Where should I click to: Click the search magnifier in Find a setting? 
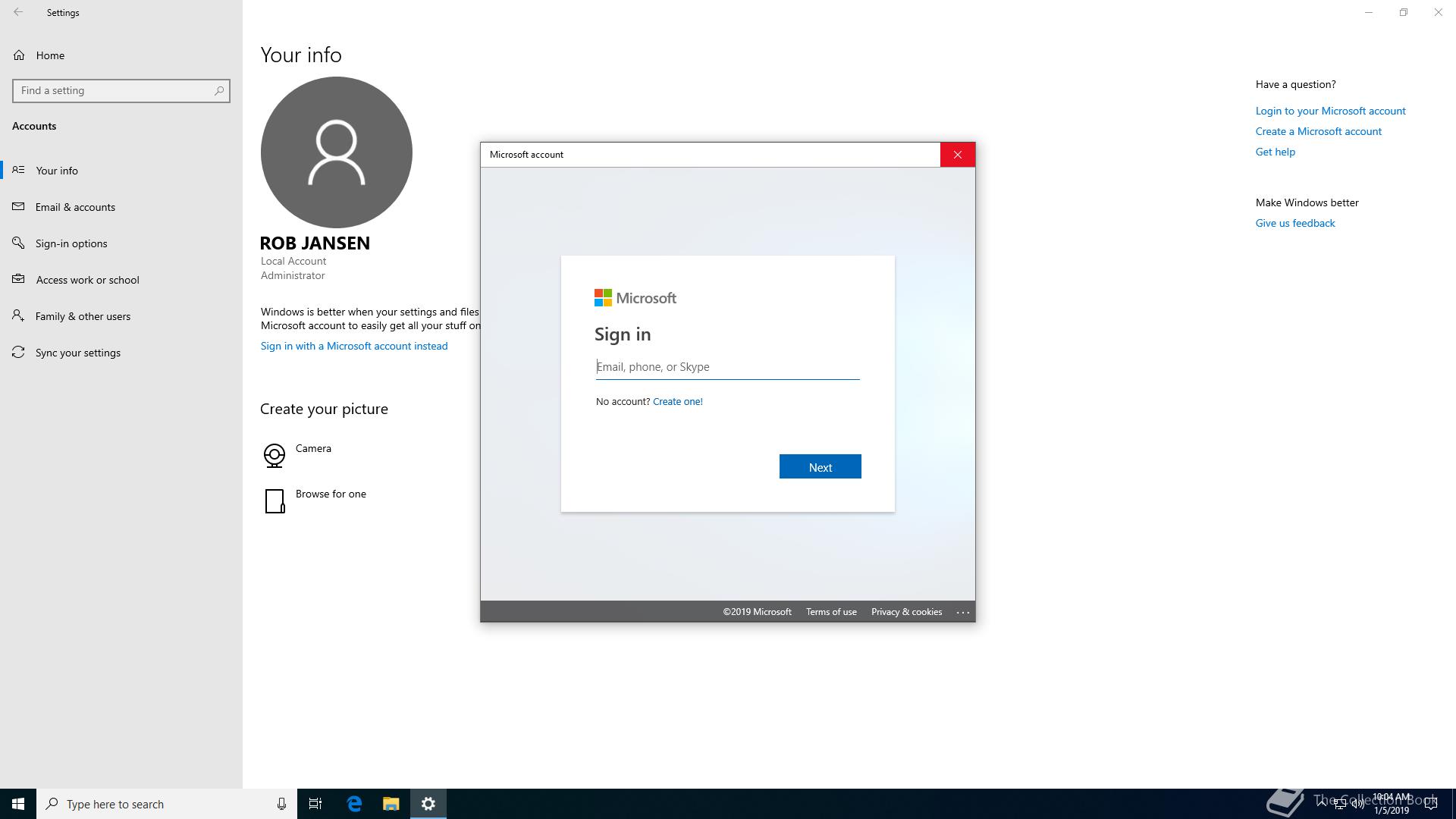(x=219, y=90)
